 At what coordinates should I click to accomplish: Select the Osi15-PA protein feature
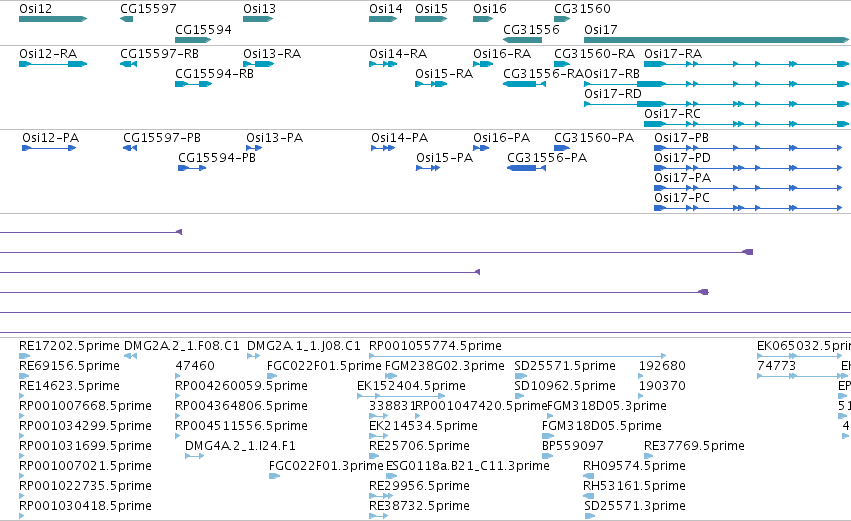point(428,168)
